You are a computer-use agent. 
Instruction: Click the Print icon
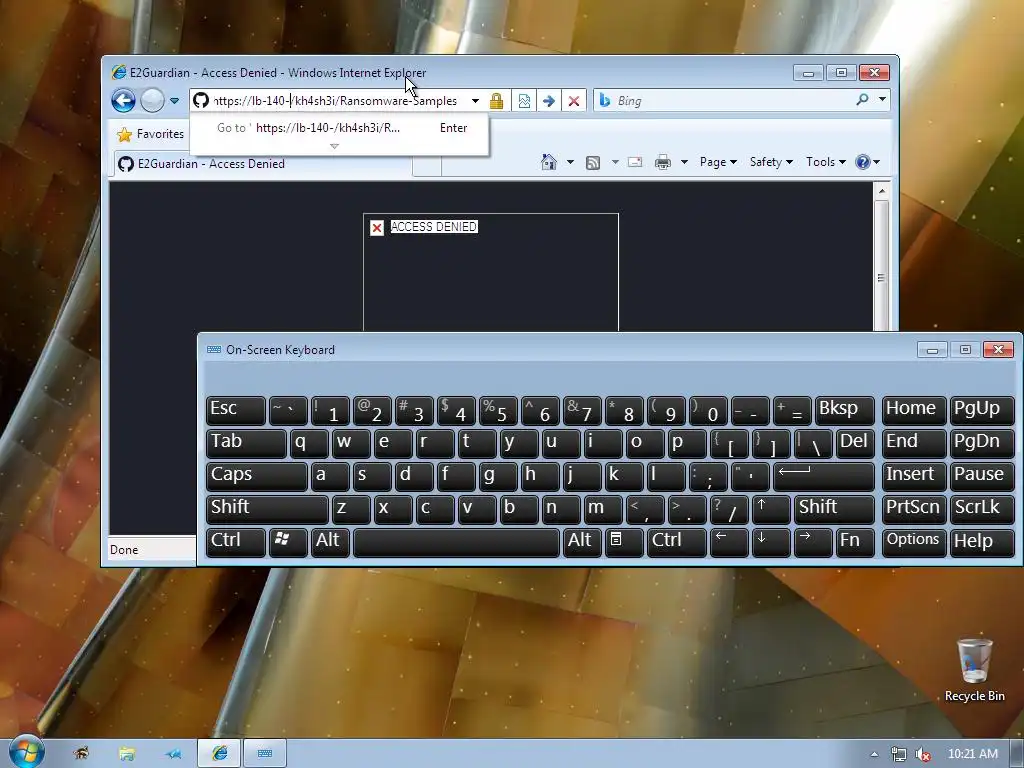[663, 162]
